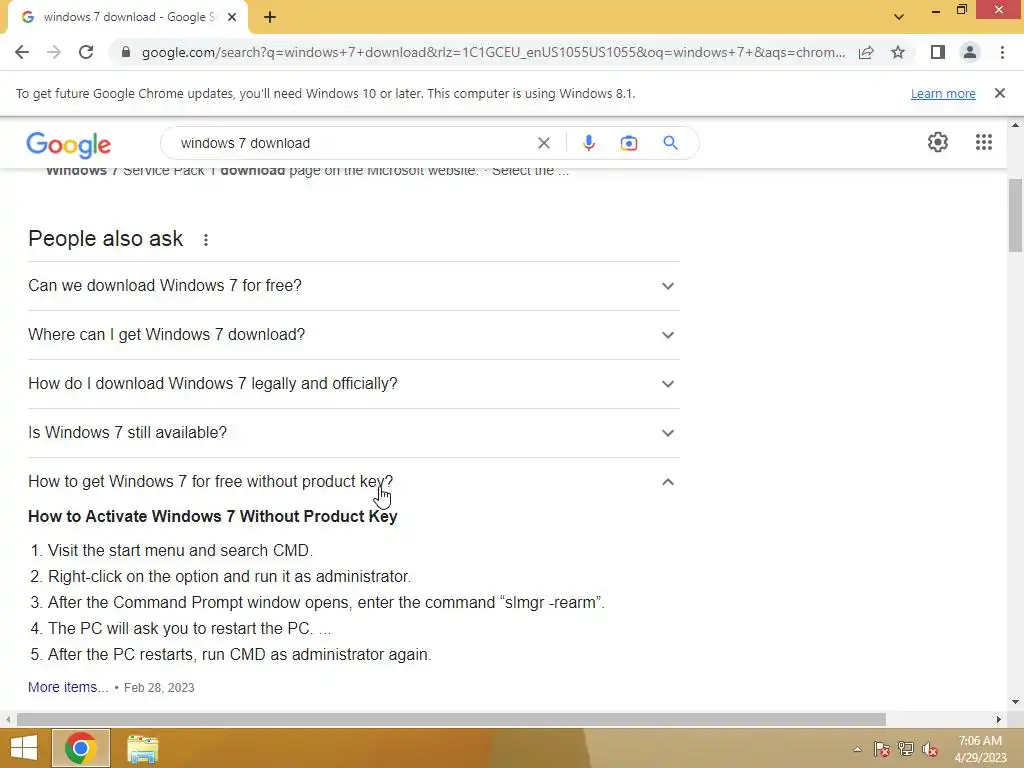This screenshot has width=1024, height=768.
Task: Open the Windows Start button
Action: coord(24,748)
